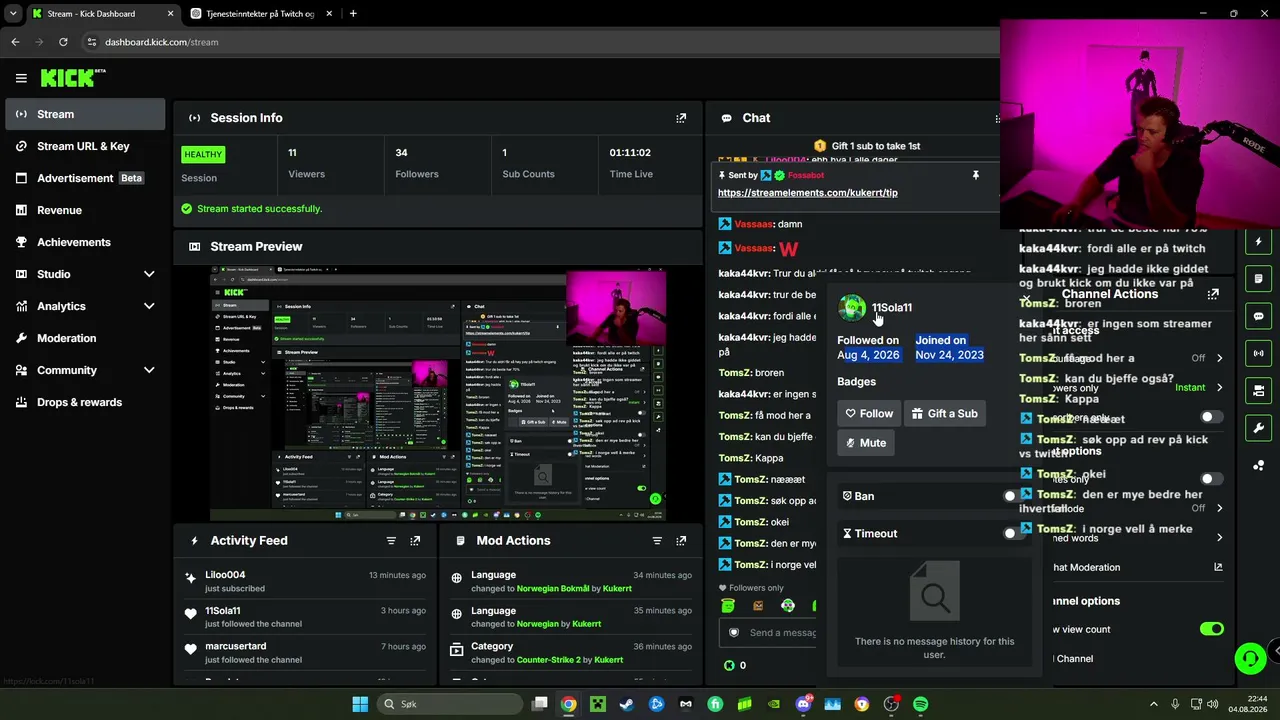This screenshot has height=720, width=1280.
Task: Gift a Sub to 11Sola11
Action: [x=945, y=414]
